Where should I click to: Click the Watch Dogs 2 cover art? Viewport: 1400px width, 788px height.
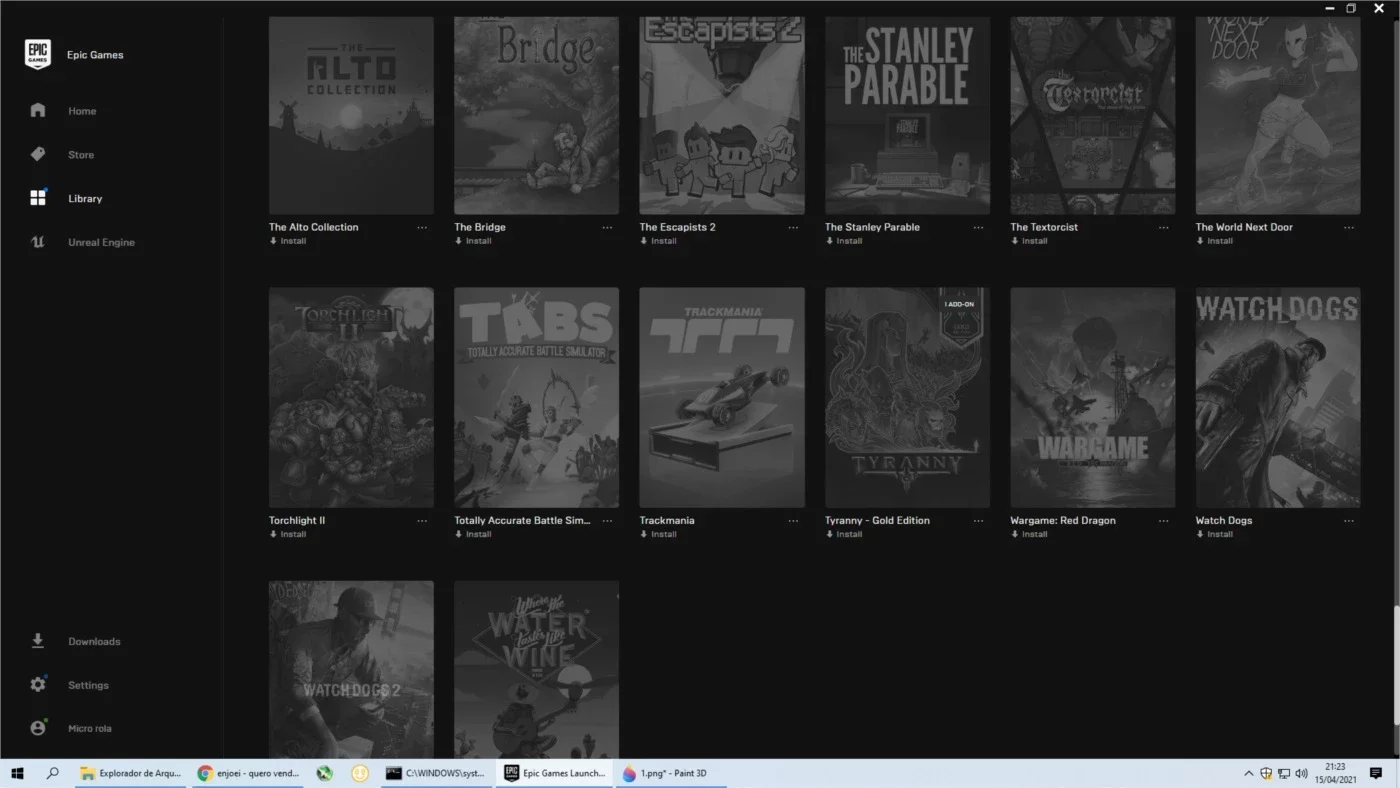click(351, 669)
